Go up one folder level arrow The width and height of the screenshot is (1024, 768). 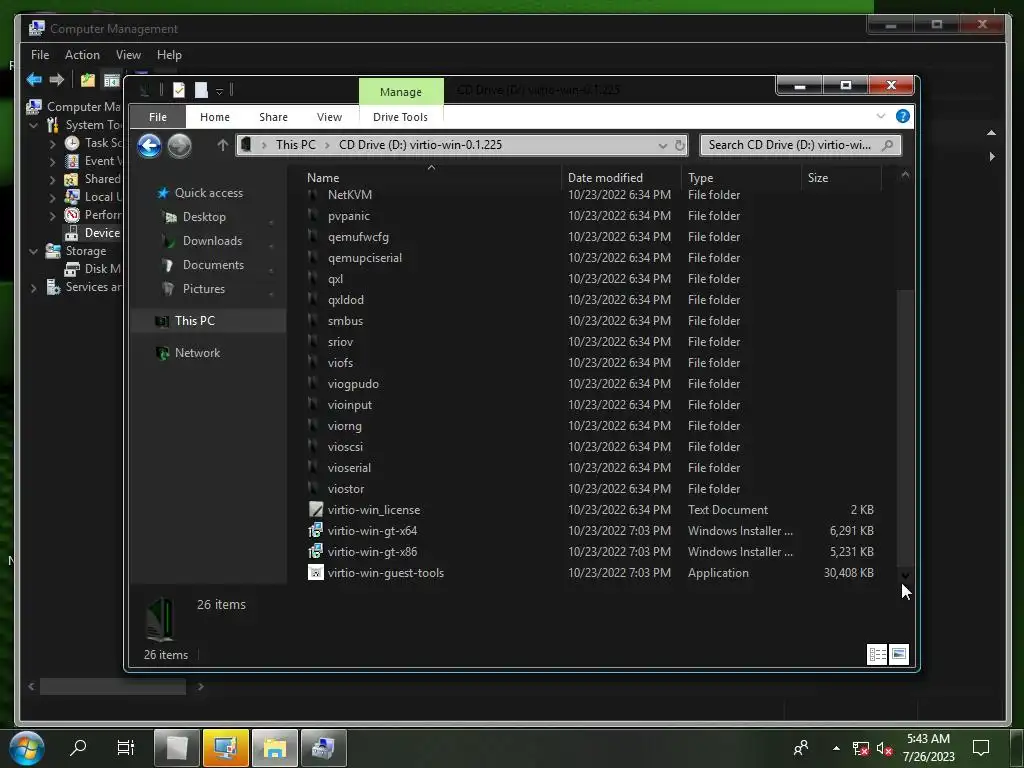[x=222, y=145]
